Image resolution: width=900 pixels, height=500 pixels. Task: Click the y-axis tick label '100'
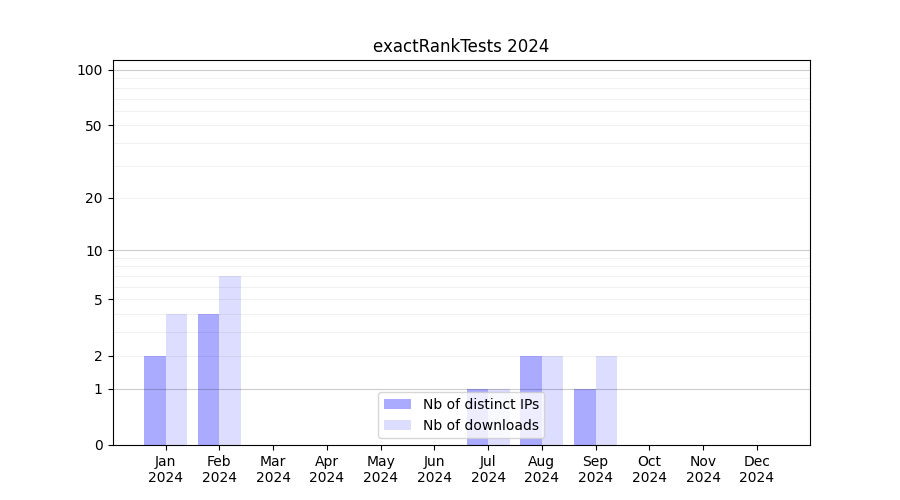[x=90, y=70]
